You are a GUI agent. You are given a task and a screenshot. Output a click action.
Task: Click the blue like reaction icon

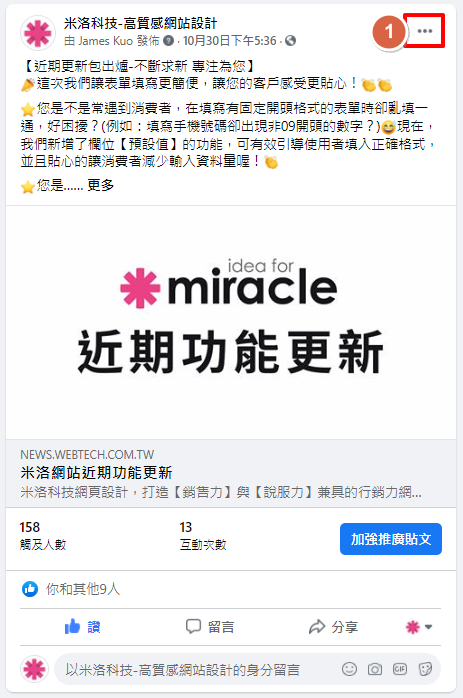(x=30, y=589)
